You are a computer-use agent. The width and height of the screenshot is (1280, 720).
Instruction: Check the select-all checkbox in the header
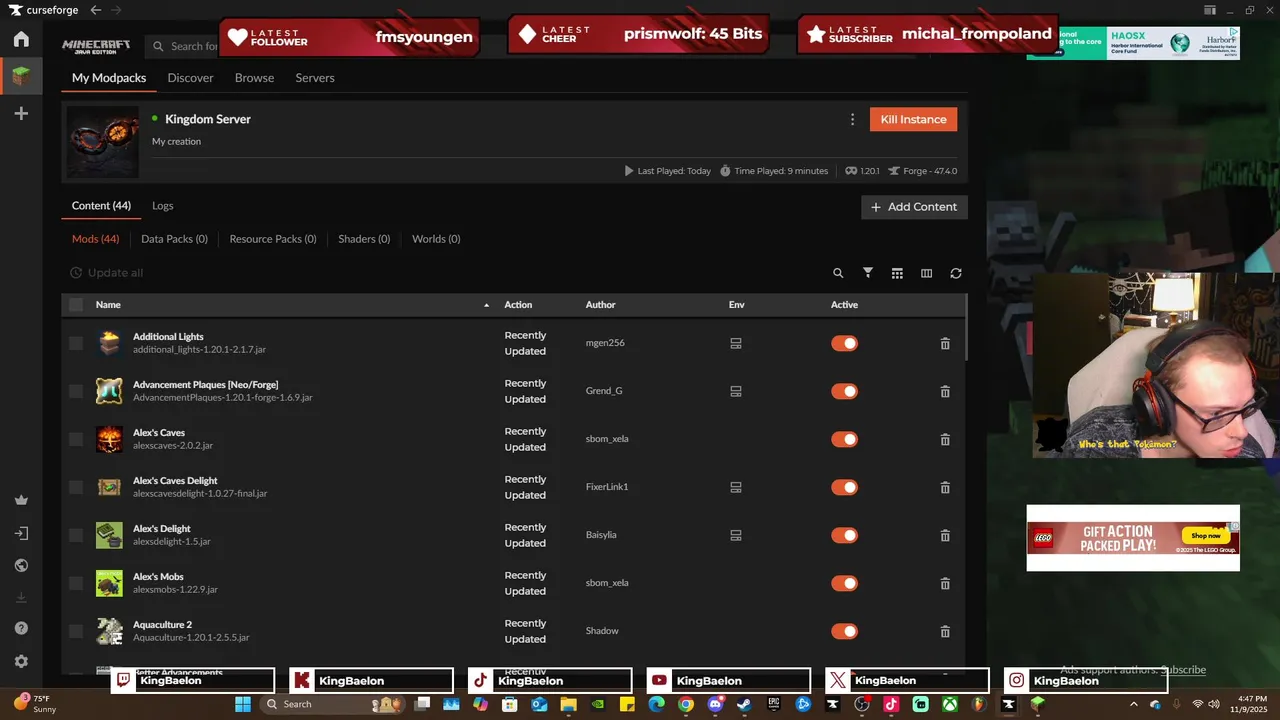point(76,305)
